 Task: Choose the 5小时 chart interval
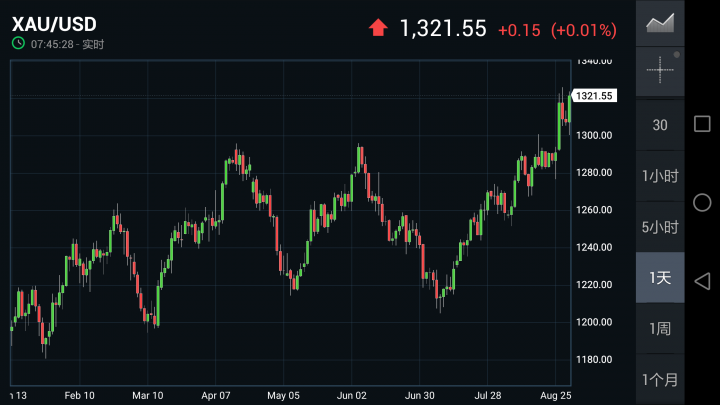[x=660, y=227]
